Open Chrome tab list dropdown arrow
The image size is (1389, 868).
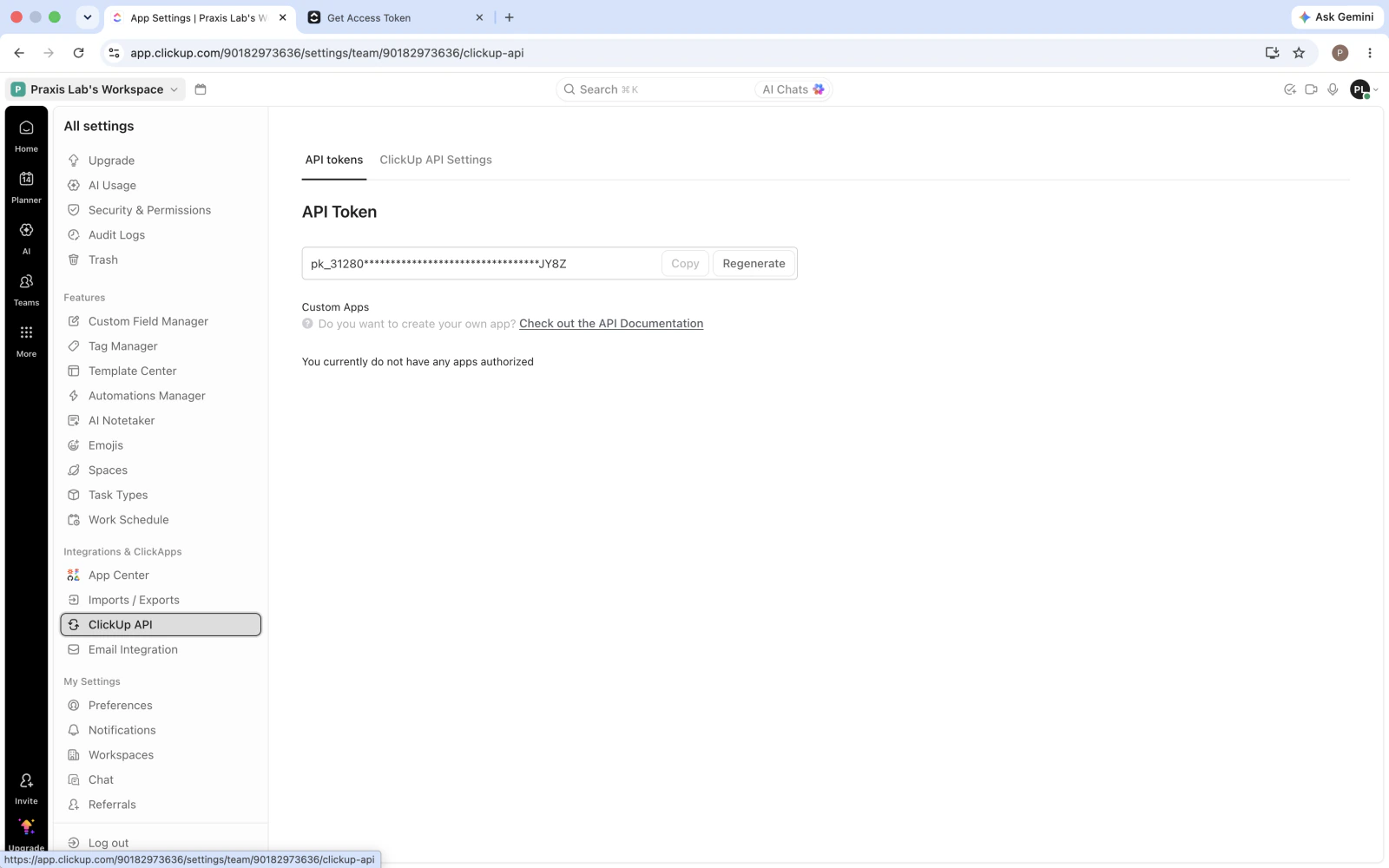87,17
